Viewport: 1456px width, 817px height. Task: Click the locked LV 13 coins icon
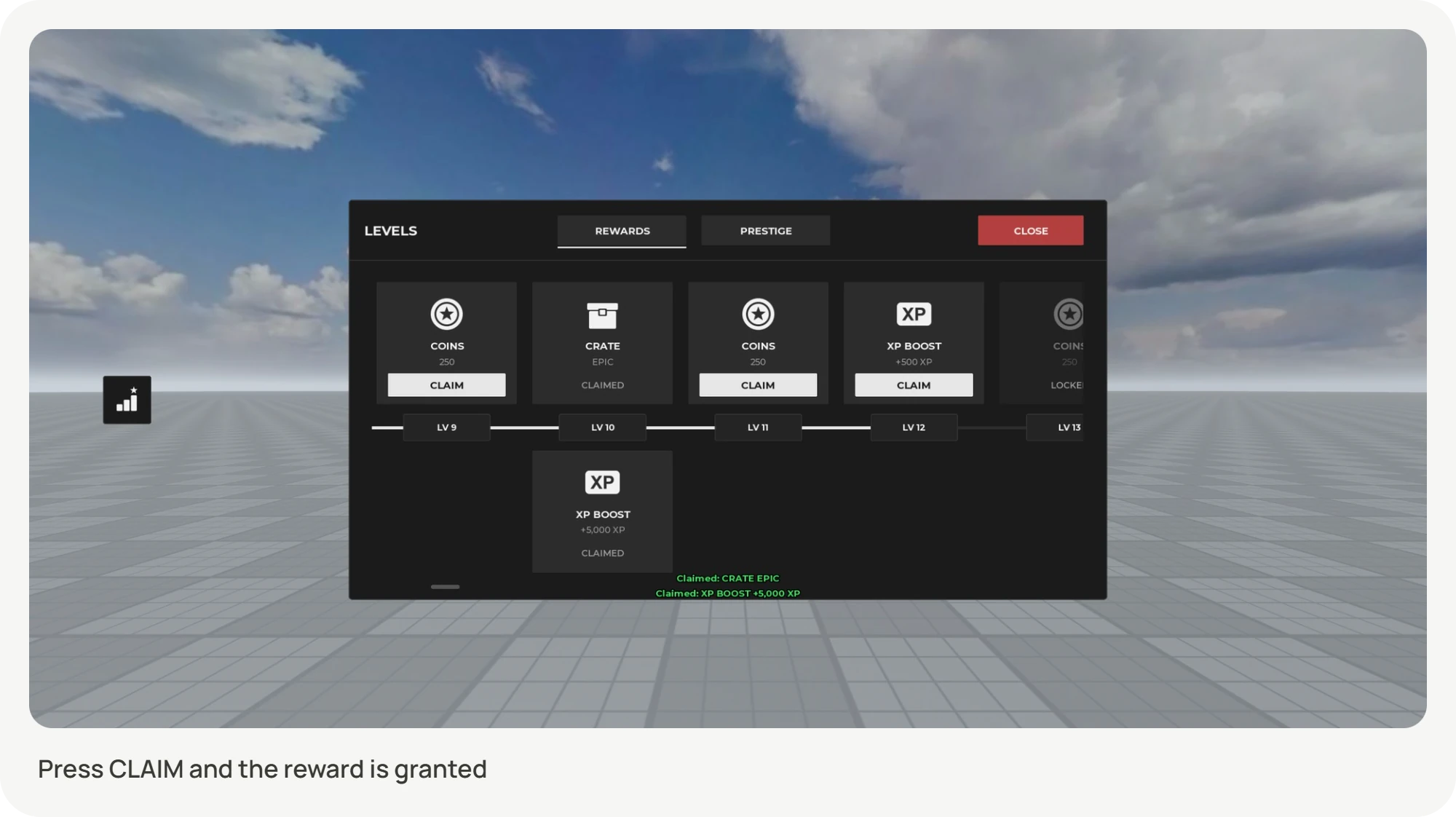click(x=1069, y=314)
